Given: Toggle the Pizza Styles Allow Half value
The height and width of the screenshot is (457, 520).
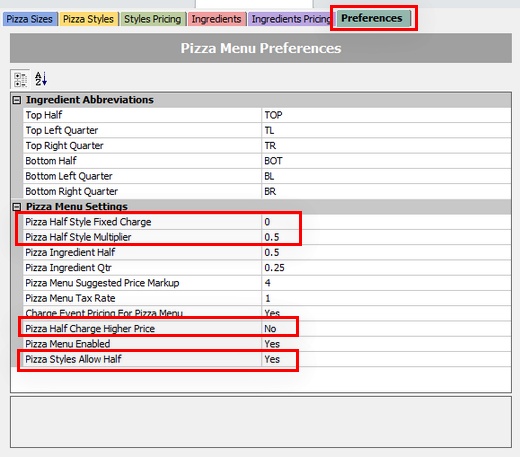Looking at the screenshot, I should click(x=386, y=359).
